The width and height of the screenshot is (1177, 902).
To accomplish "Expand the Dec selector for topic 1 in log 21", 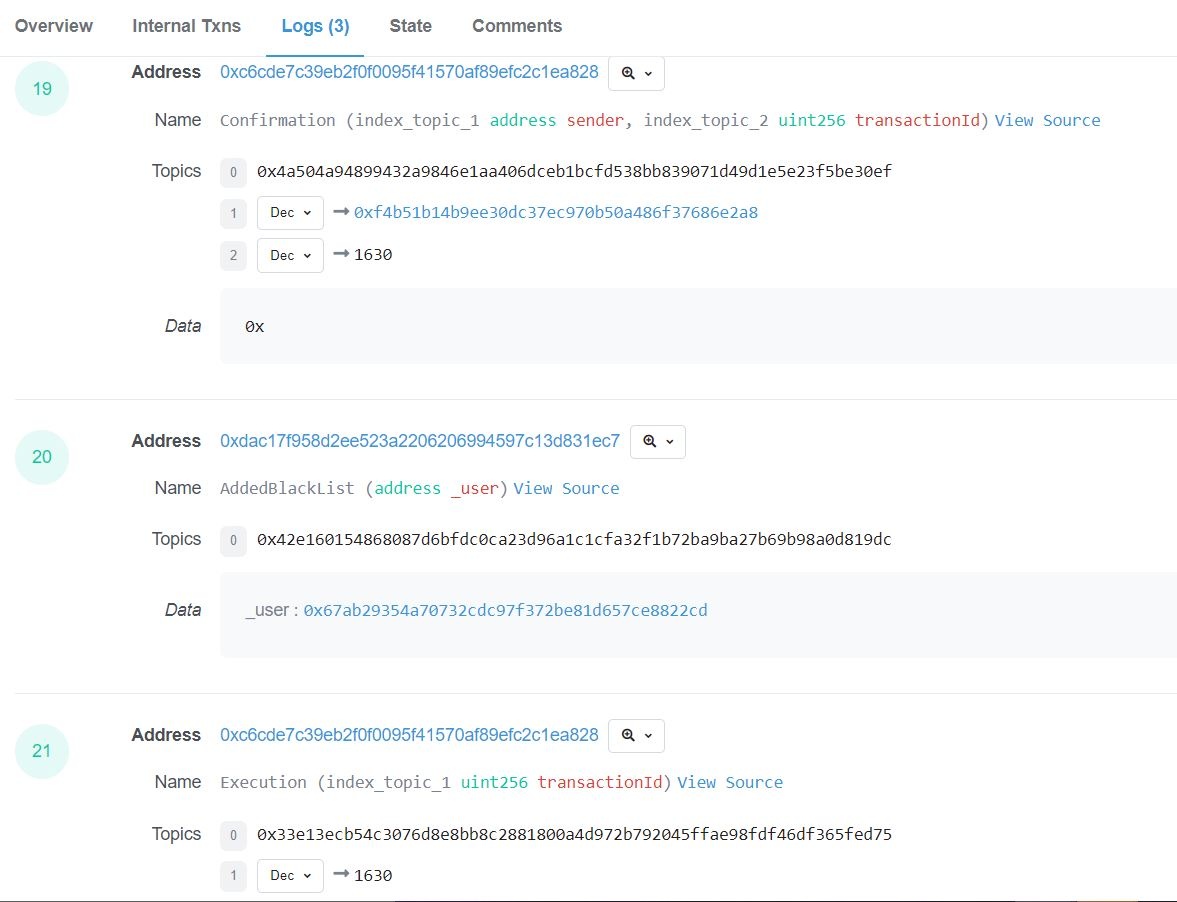I will 289,875.
